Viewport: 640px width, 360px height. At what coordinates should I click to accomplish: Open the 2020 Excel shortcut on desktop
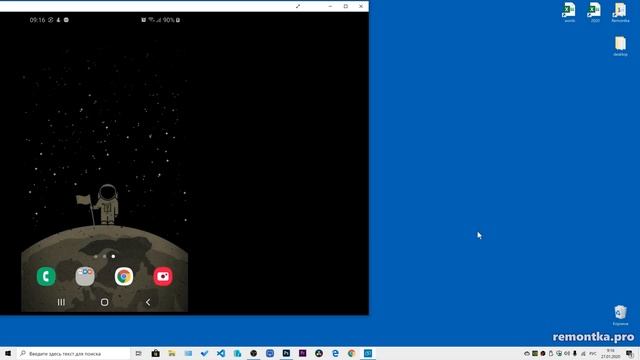(595, 12)
